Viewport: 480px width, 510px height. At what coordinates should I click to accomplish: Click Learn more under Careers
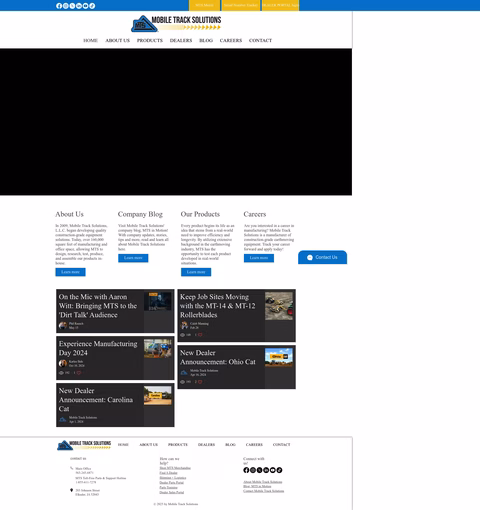(259, 258)
